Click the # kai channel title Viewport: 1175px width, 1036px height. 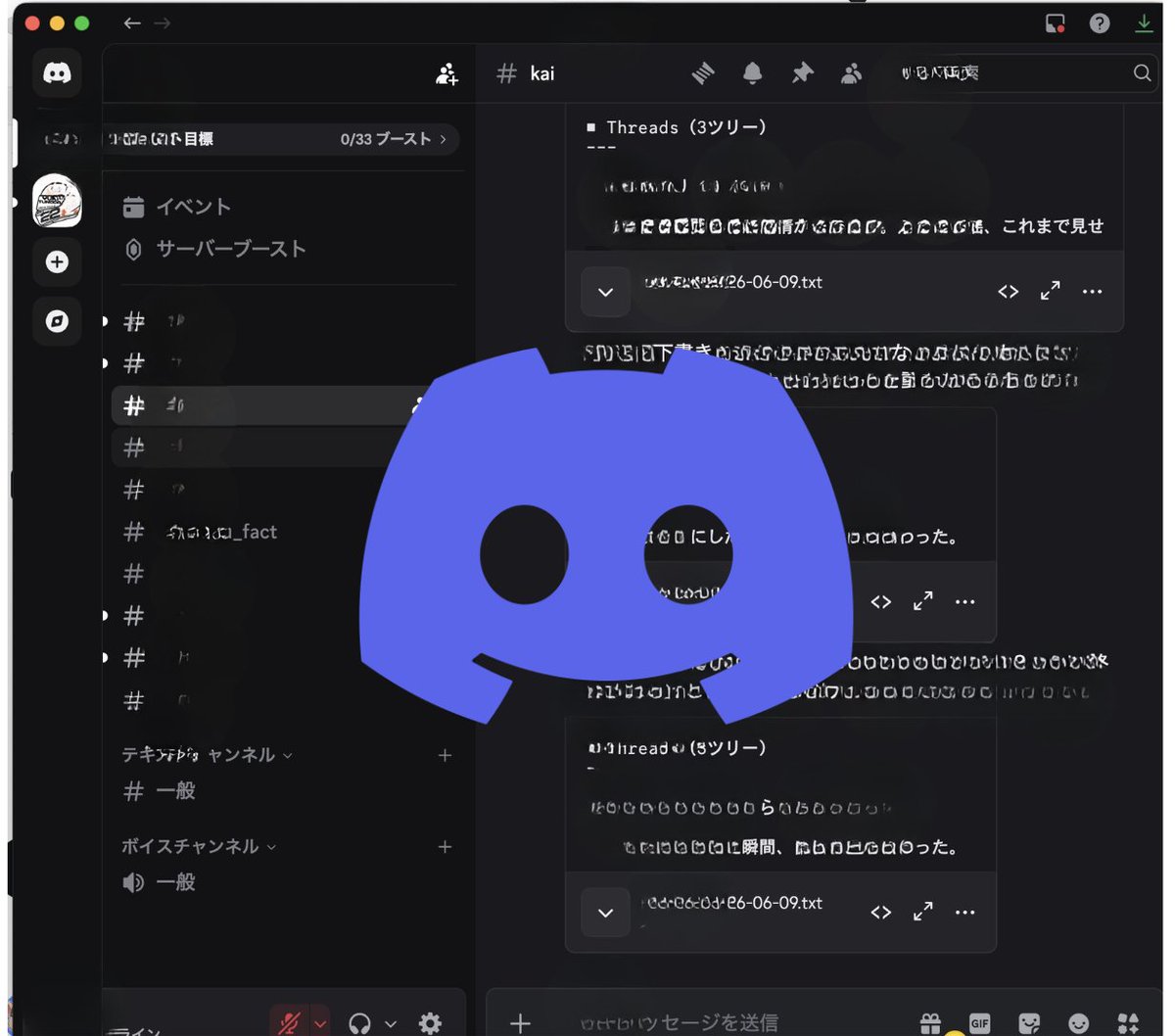[x=526, y=73]
